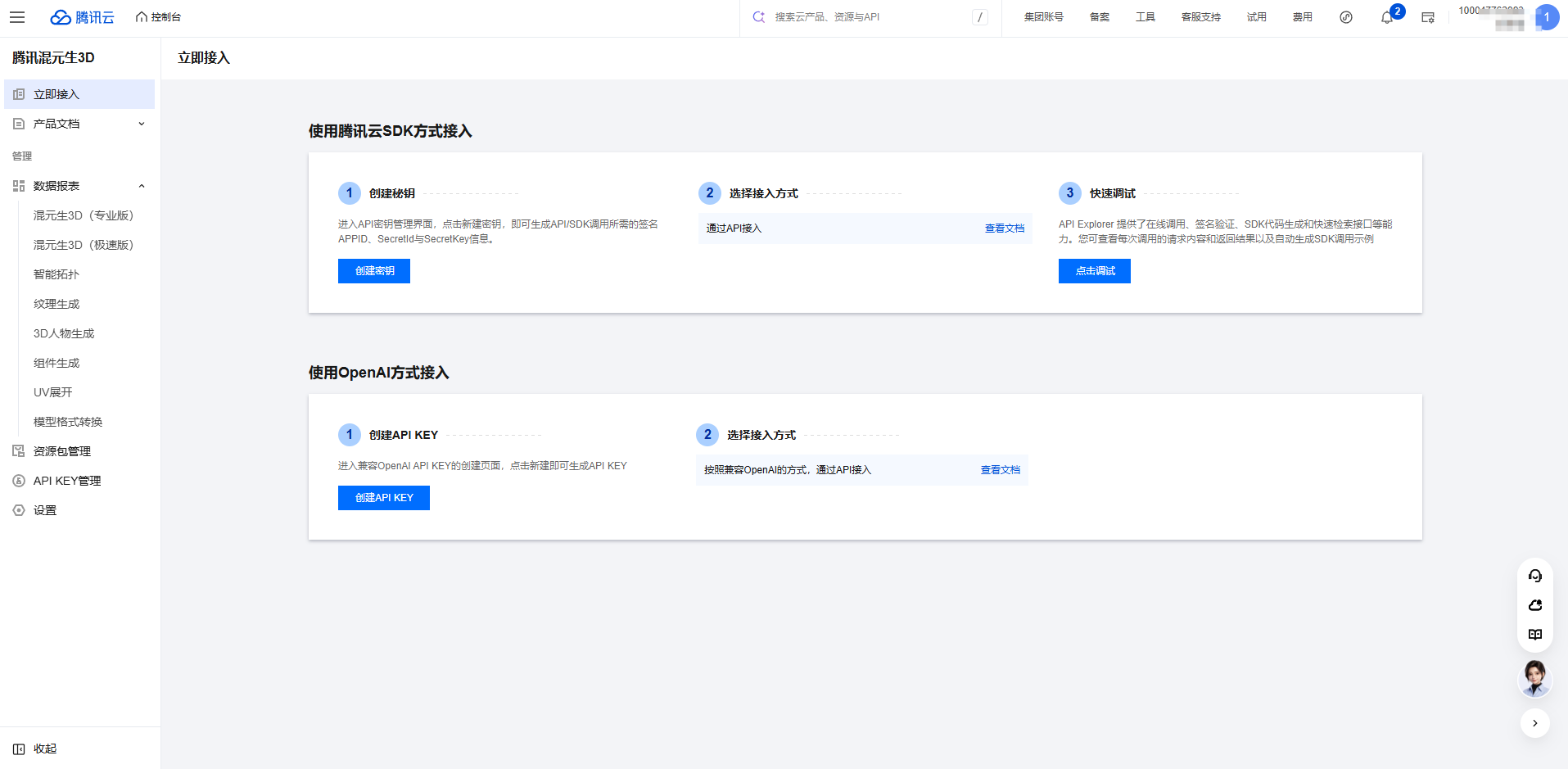The height and width of the screenshot is (769, 1568).
Task: Open the 集团账号 menu
Action: tap(1044, 17)
